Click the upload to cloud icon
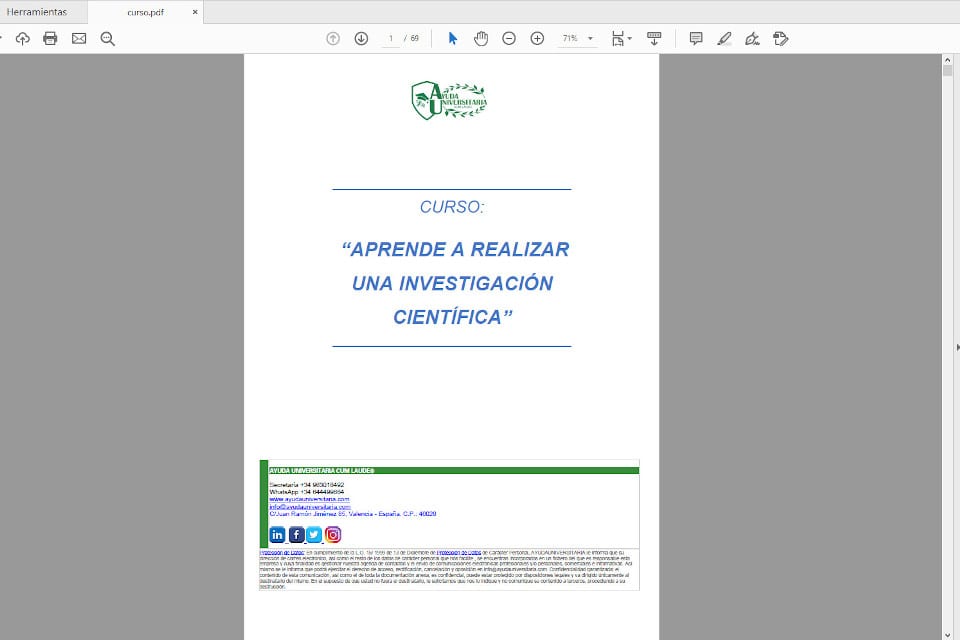This screenshot has height=640, width=960. click(22, 38)
